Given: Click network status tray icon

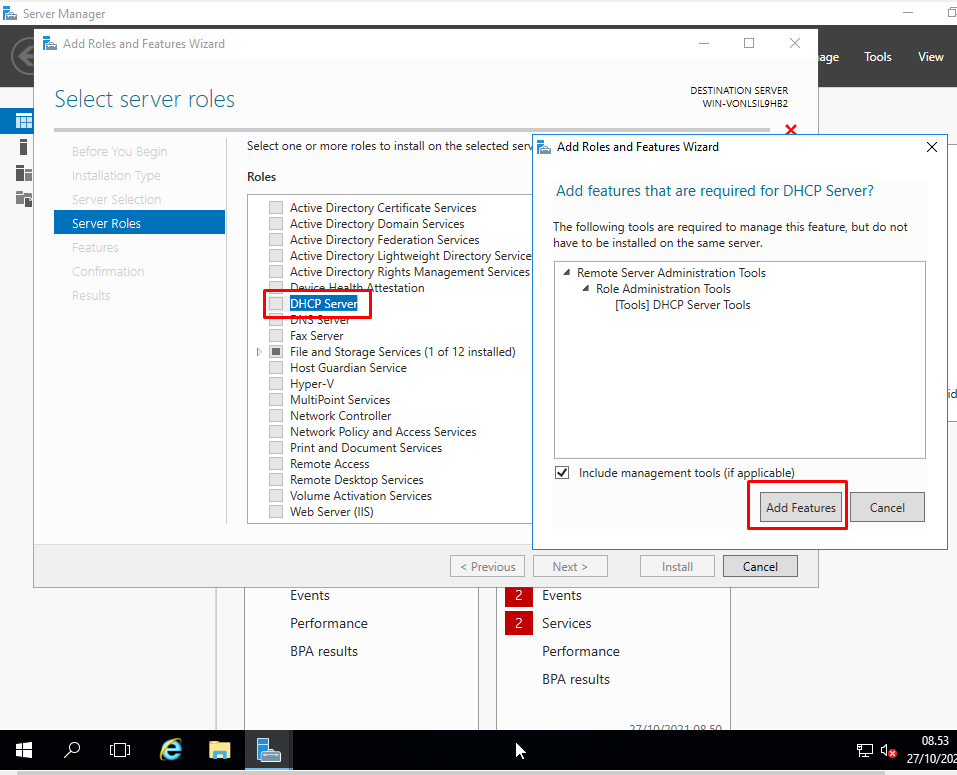Looking at the screenshot, I should [864, 751].
